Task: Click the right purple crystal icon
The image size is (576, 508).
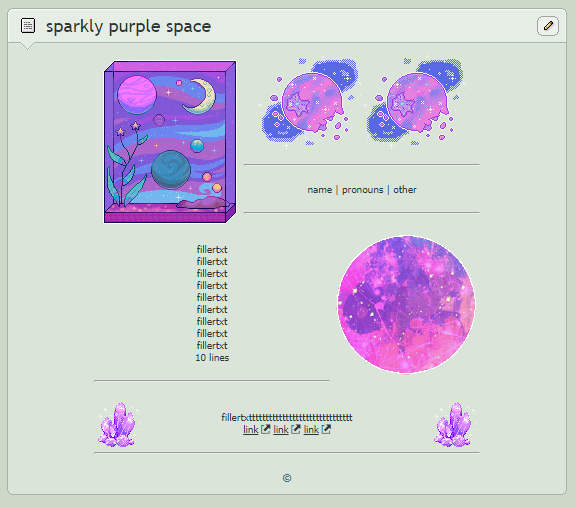Action: (x=454, y=425)
